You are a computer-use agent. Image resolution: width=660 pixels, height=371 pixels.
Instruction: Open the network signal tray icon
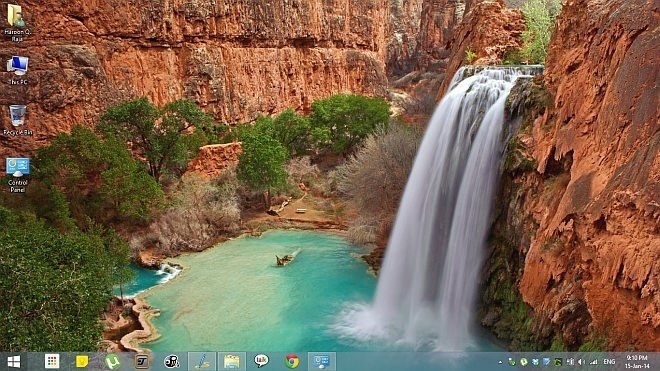pos(593,362)
